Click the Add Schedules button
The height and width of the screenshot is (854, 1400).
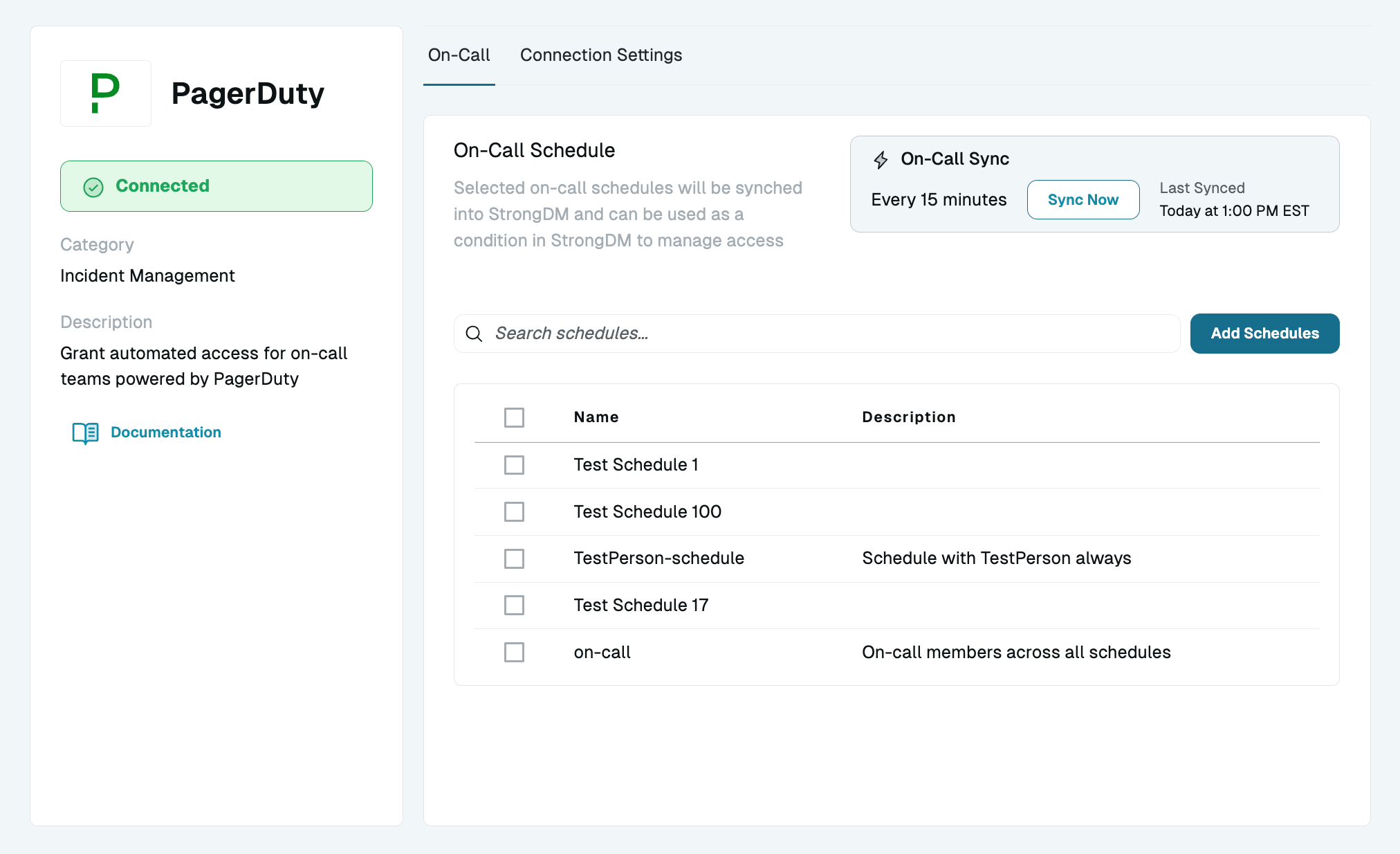click(1264, 334)
